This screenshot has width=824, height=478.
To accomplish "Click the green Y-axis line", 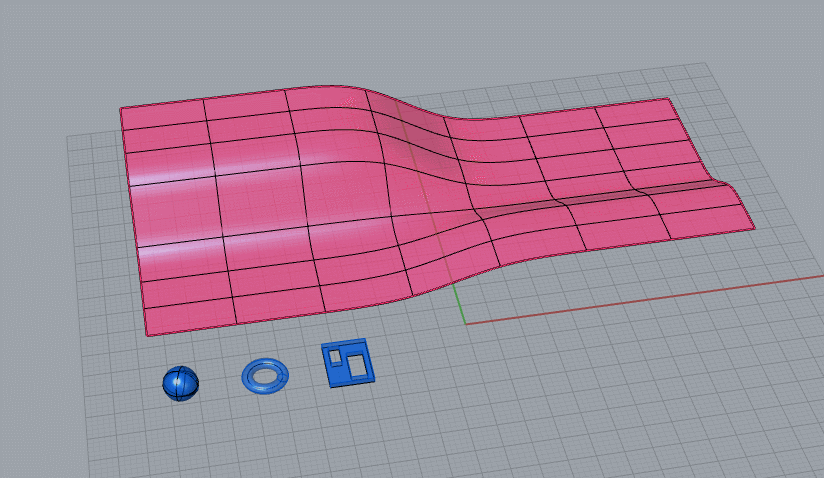I will 458,300.
